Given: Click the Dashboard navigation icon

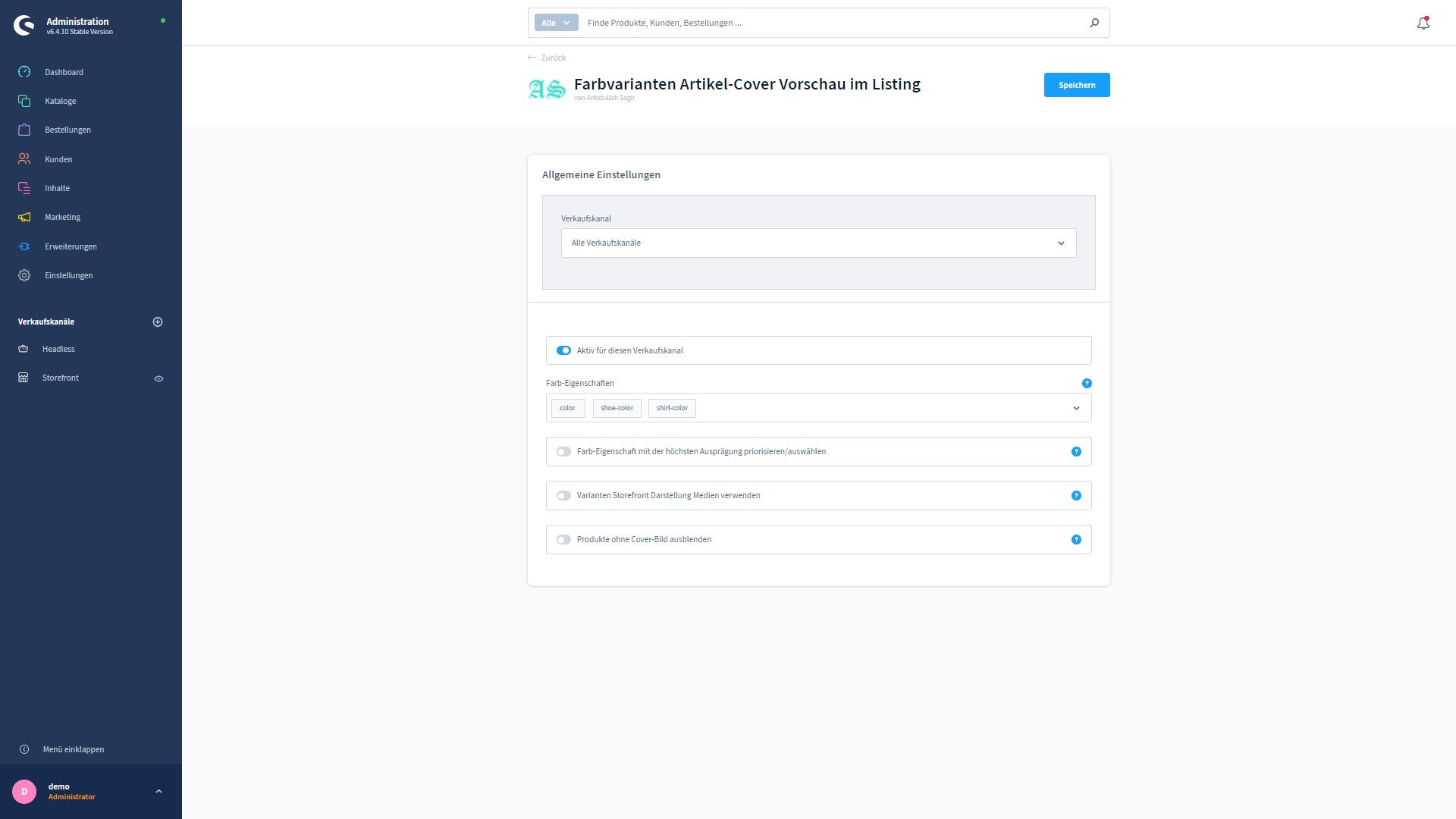Looking at the screenshot, I should [25, 71].
